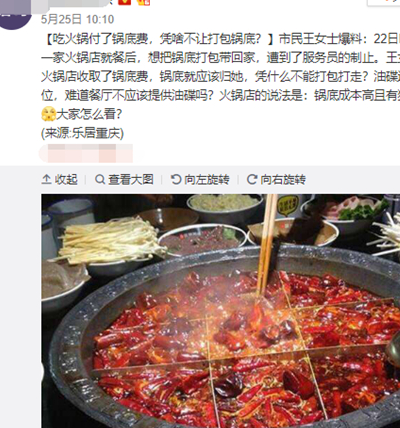Click the collapse up-arrow icon beside 收起
The image size is (400, 428).
coord(46,179)
